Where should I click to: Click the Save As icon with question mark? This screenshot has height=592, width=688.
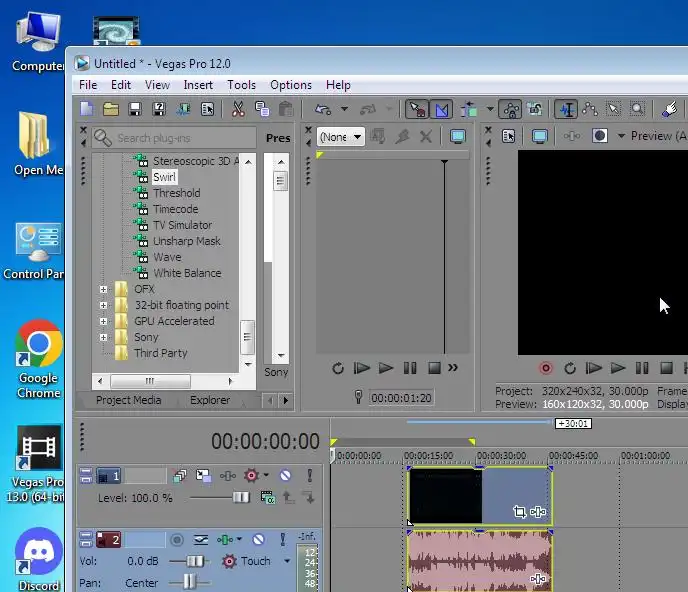click(x=159, y=109)
